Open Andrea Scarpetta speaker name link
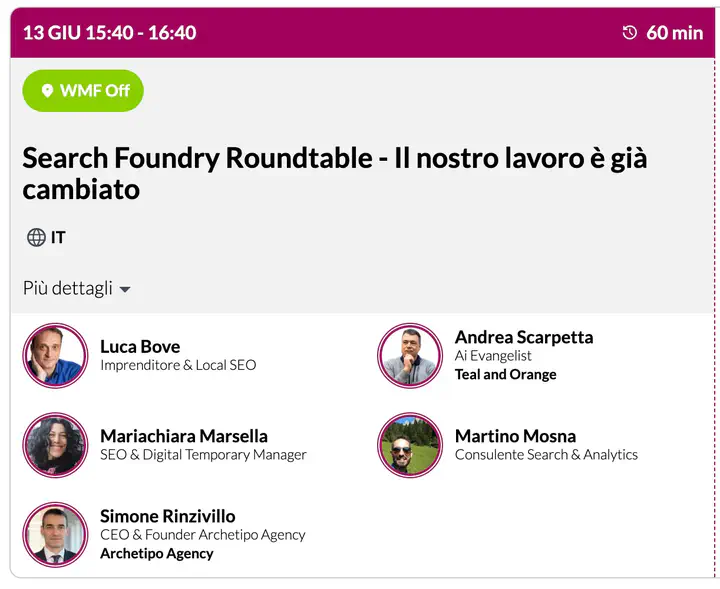720x589 pixels. 523,337
